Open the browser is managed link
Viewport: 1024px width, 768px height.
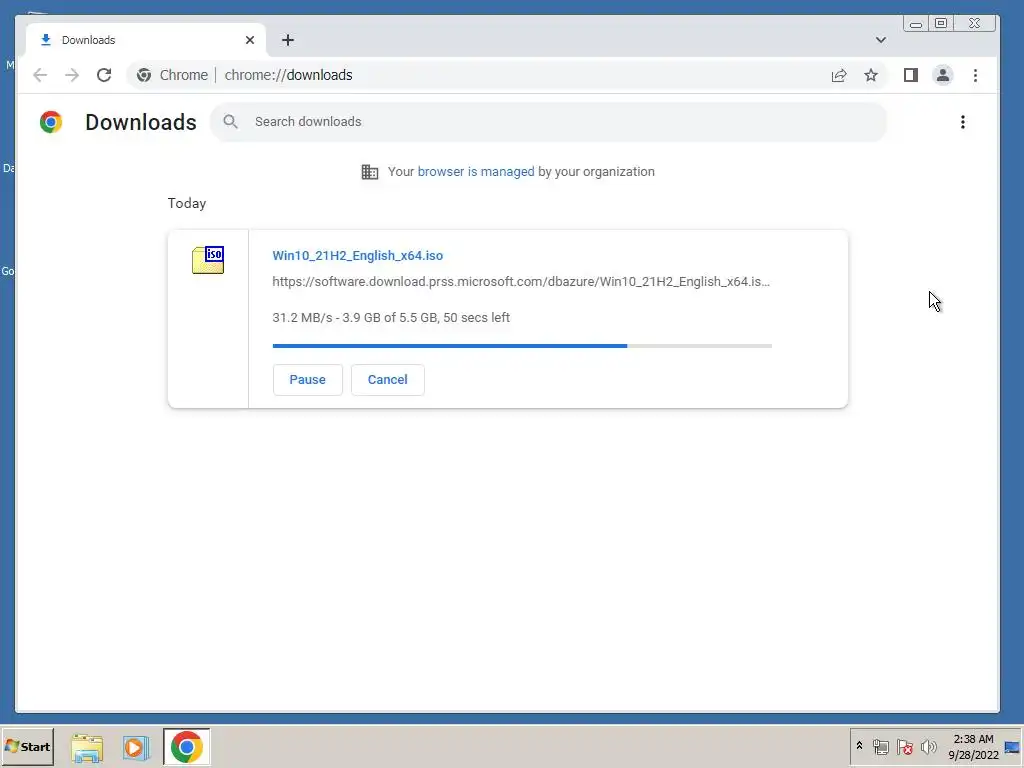475,172
